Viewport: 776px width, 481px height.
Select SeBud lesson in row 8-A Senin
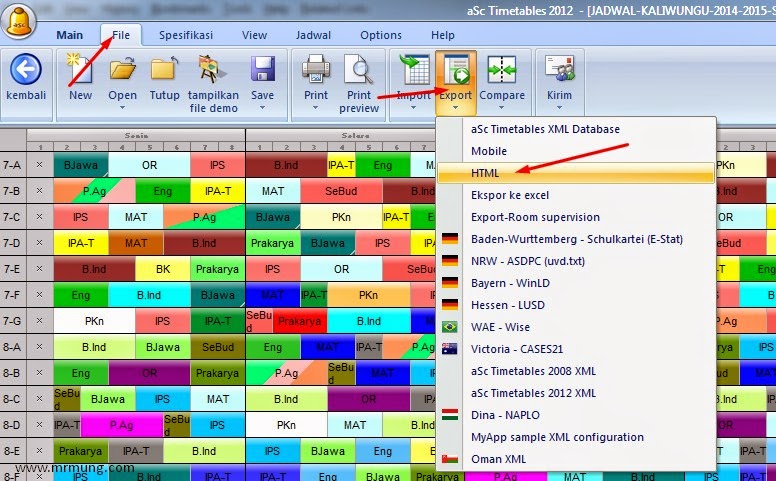(218, 347)
